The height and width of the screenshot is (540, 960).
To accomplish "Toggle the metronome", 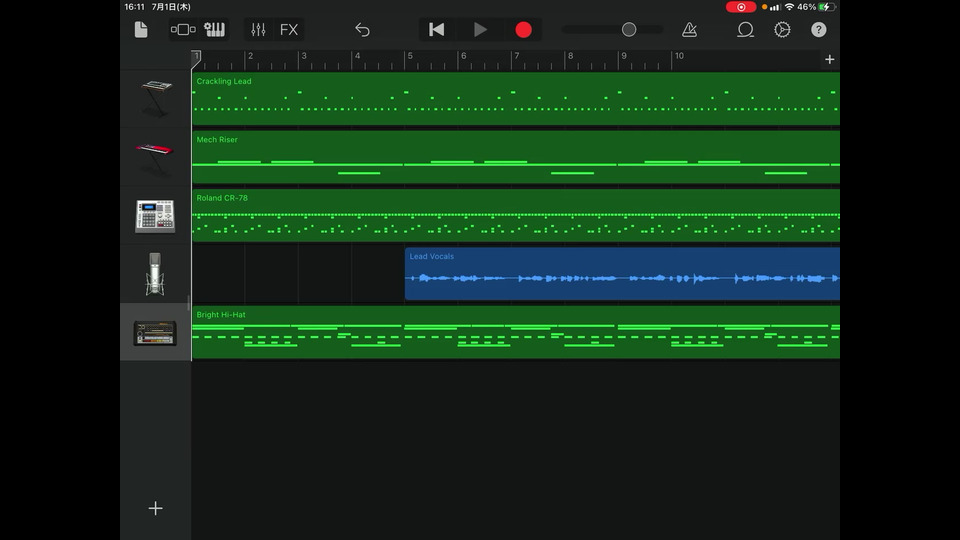I will (689, 29).
